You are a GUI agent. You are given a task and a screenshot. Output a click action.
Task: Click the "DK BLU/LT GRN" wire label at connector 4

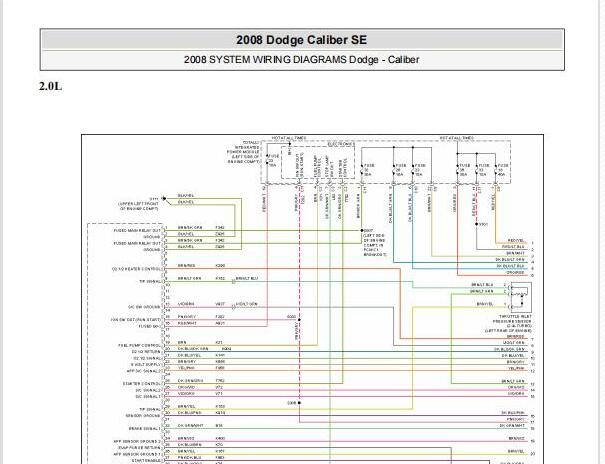510,260
